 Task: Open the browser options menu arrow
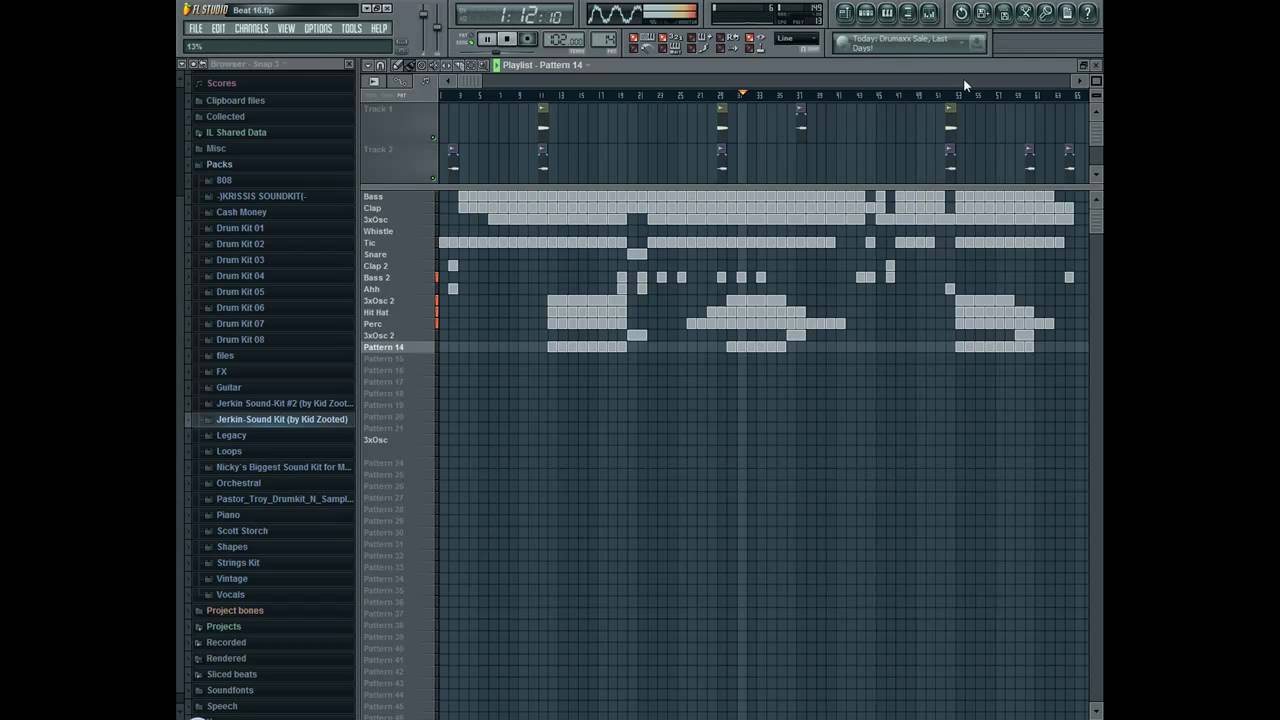[182, 64]
